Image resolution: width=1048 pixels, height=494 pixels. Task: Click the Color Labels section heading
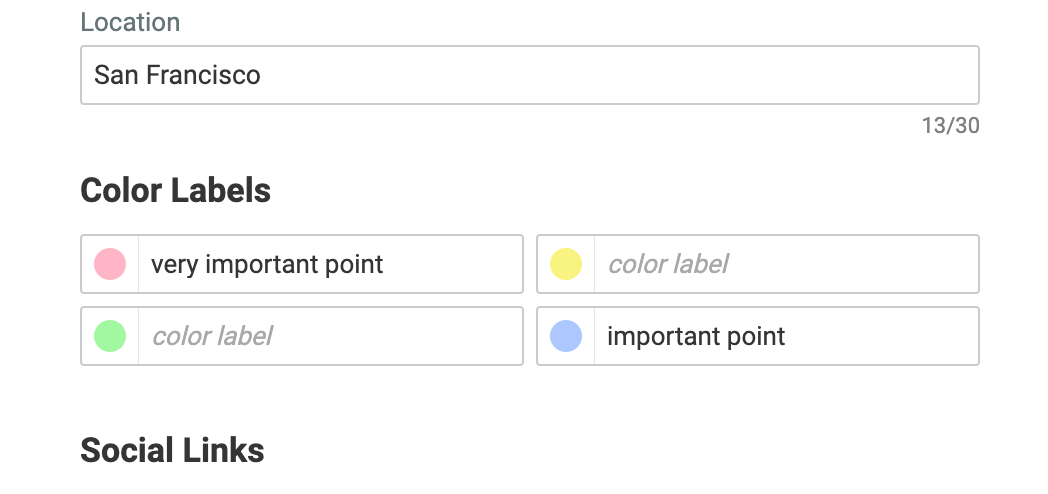point(175,190)
